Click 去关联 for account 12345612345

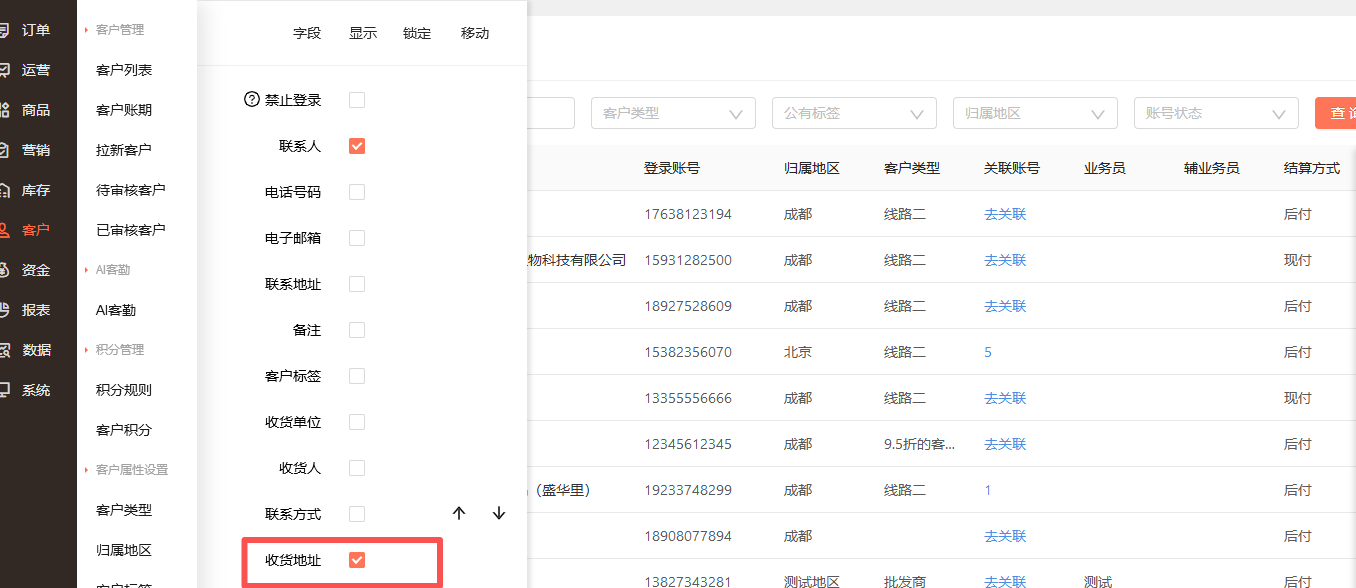click(1005, 444)
